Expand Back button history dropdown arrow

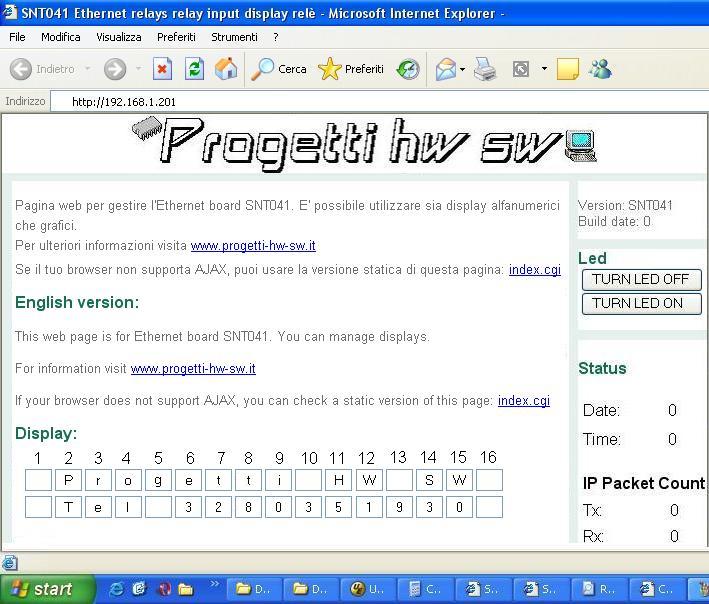(88, 69)
